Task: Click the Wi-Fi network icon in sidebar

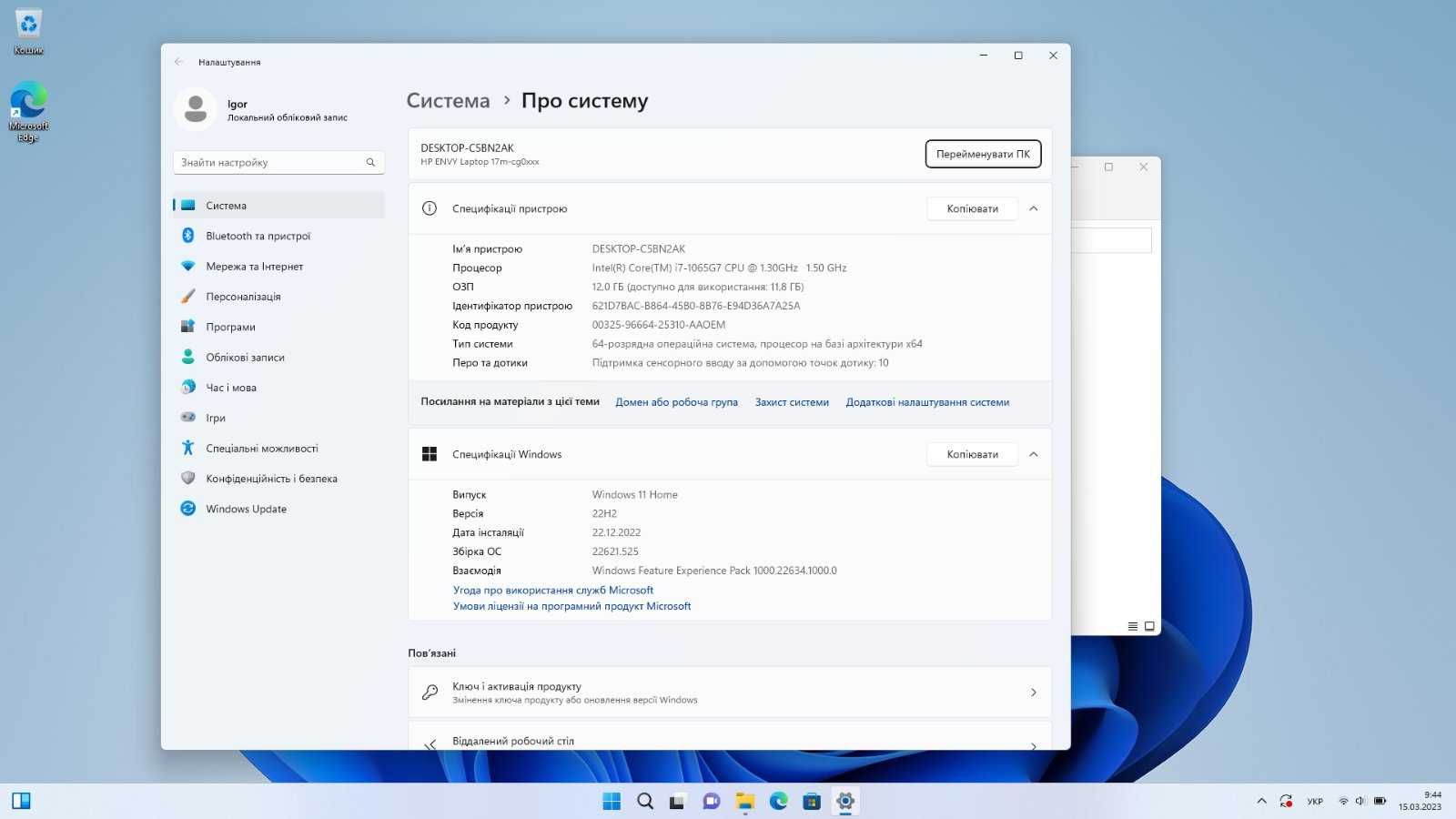Action: (188, 267)
